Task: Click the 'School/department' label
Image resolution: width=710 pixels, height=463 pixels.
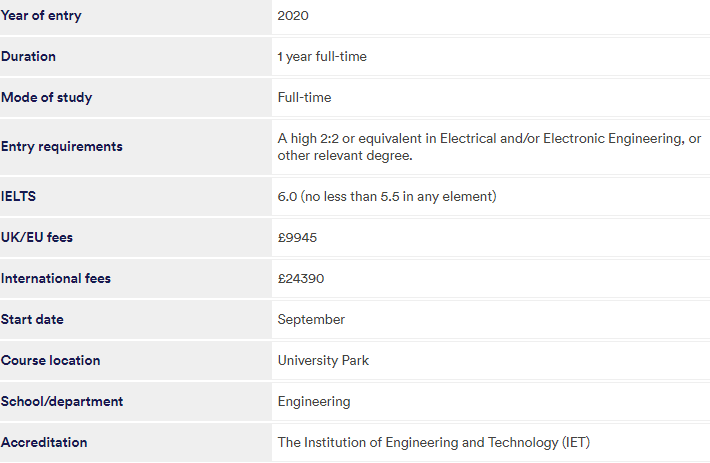Action: click(62, 401)
